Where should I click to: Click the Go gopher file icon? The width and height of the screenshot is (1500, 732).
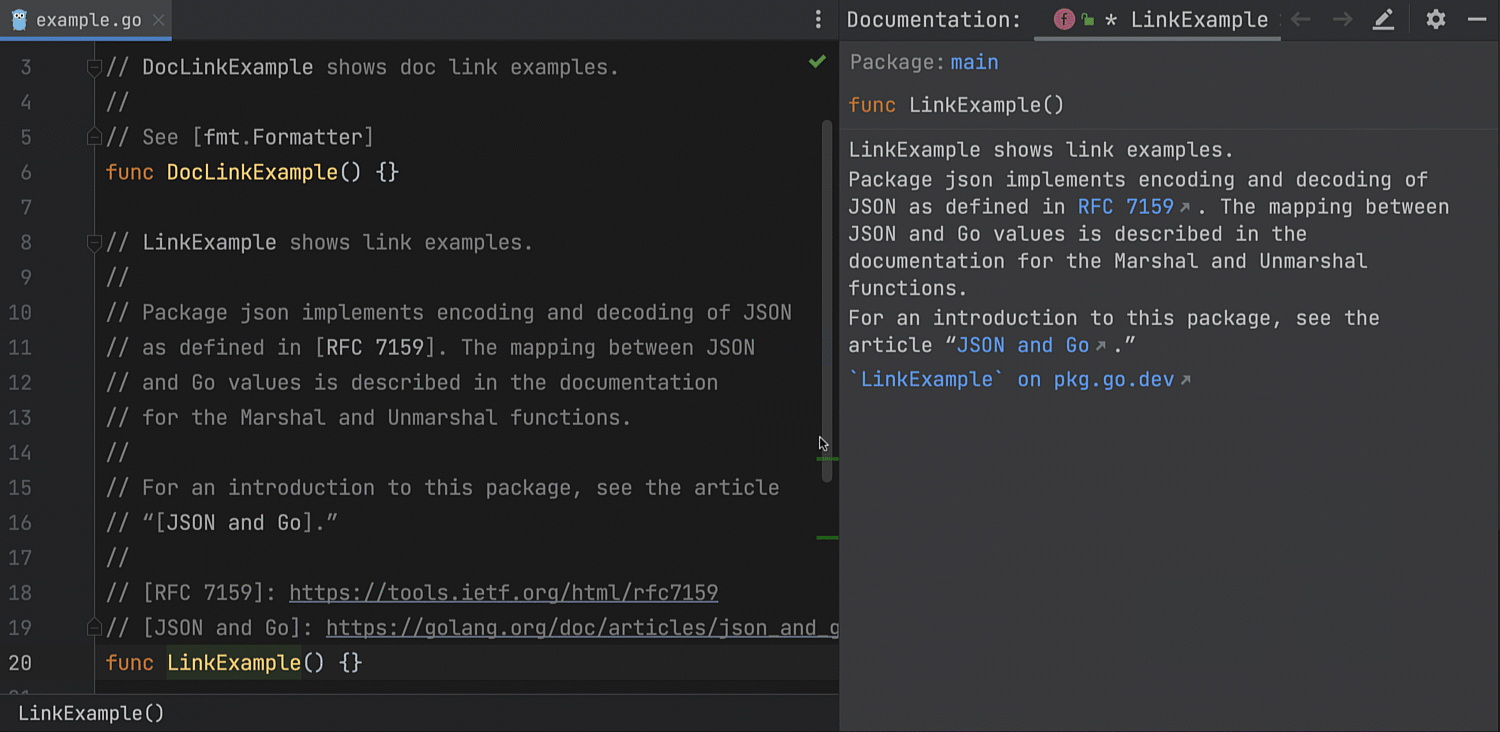click(19, 20)
